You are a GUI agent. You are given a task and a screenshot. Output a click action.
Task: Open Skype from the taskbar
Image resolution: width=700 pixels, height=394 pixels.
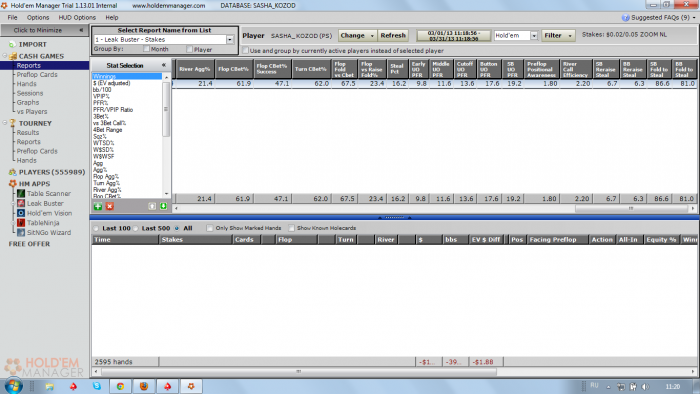(97, 386)
